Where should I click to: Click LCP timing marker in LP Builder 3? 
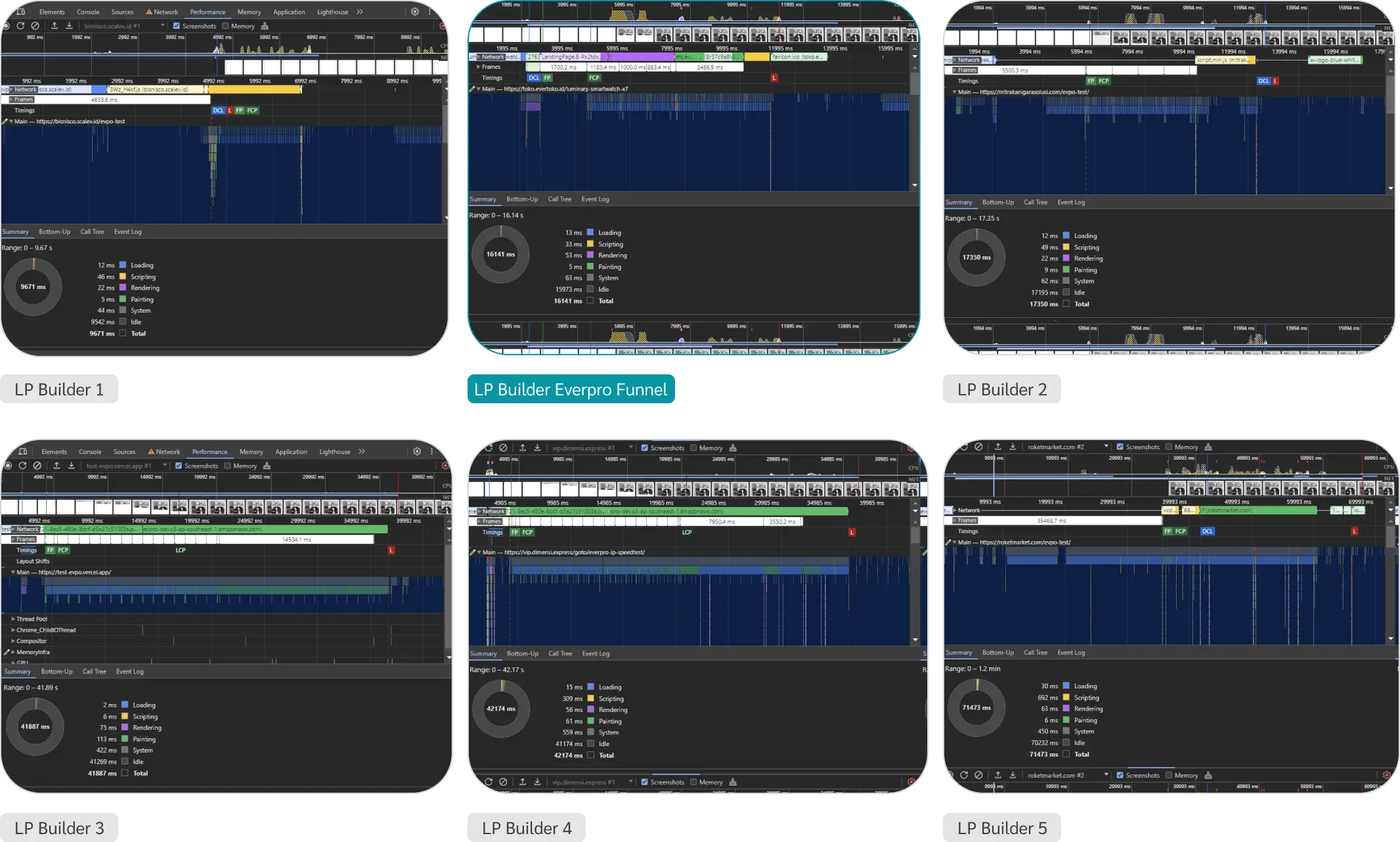[181, 550]
